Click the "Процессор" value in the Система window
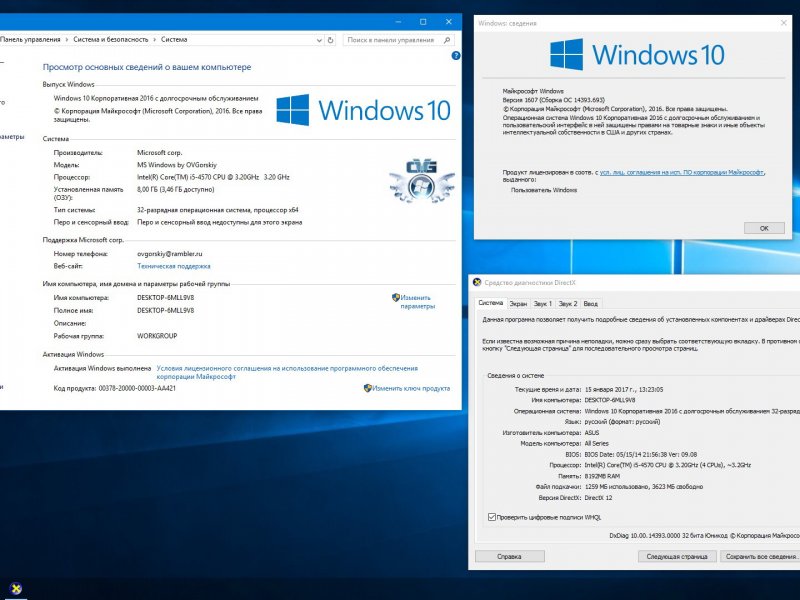Screen dimensions: 800x600 click(213, 177)
